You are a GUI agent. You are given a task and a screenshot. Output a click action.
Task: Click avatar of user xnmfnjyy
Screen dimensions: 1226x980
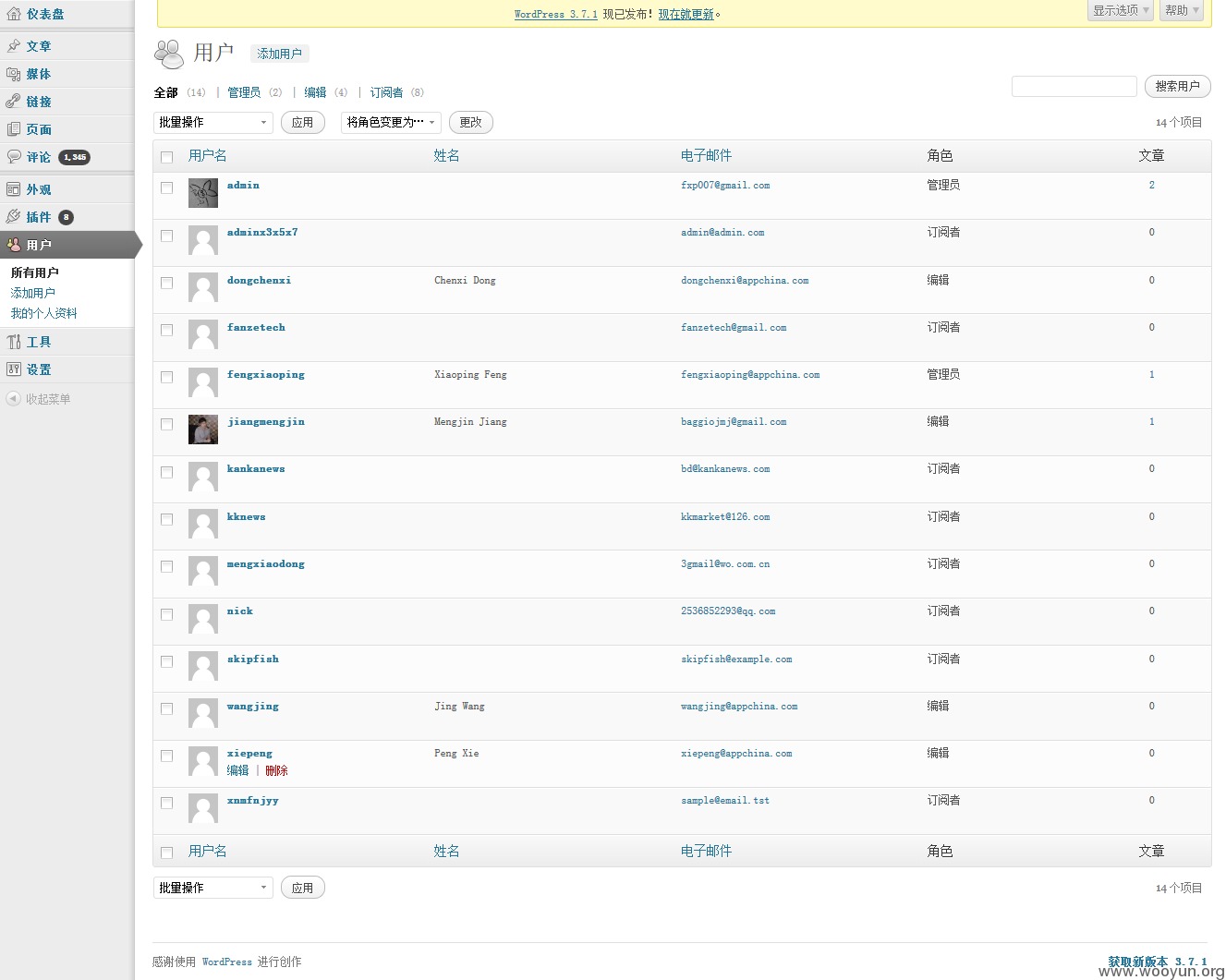coord(203,808)
